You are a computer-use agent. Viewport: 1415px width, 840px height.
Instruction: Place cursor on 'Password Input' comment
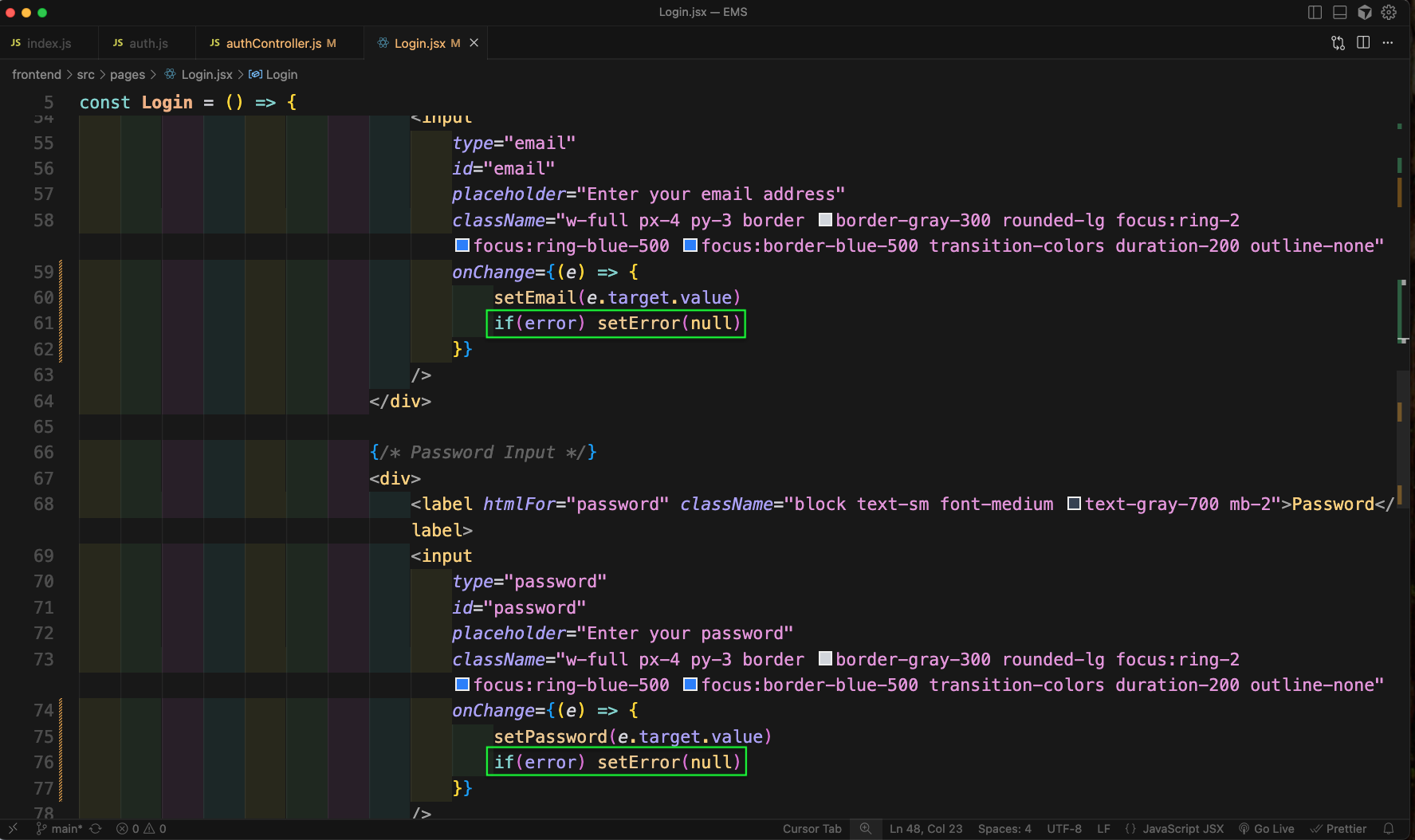[482, 452]
